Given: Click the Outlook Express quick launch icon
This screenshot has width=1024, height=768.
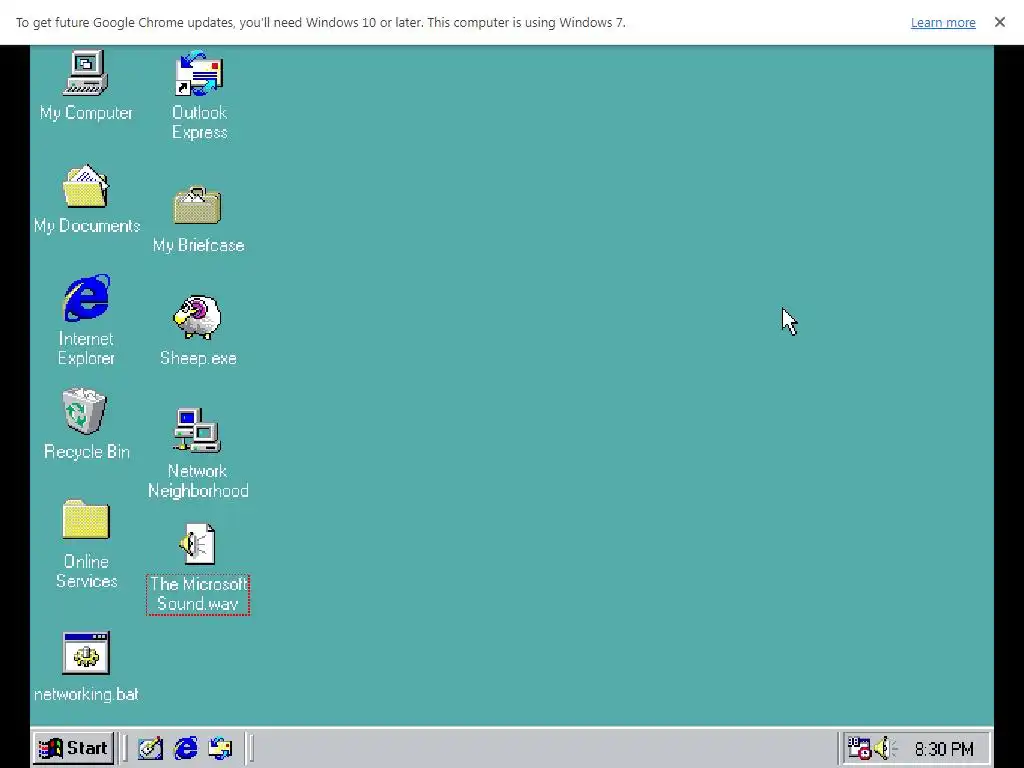Looking at the screenshot, I should pyautogui.click(x=220, y=748).
